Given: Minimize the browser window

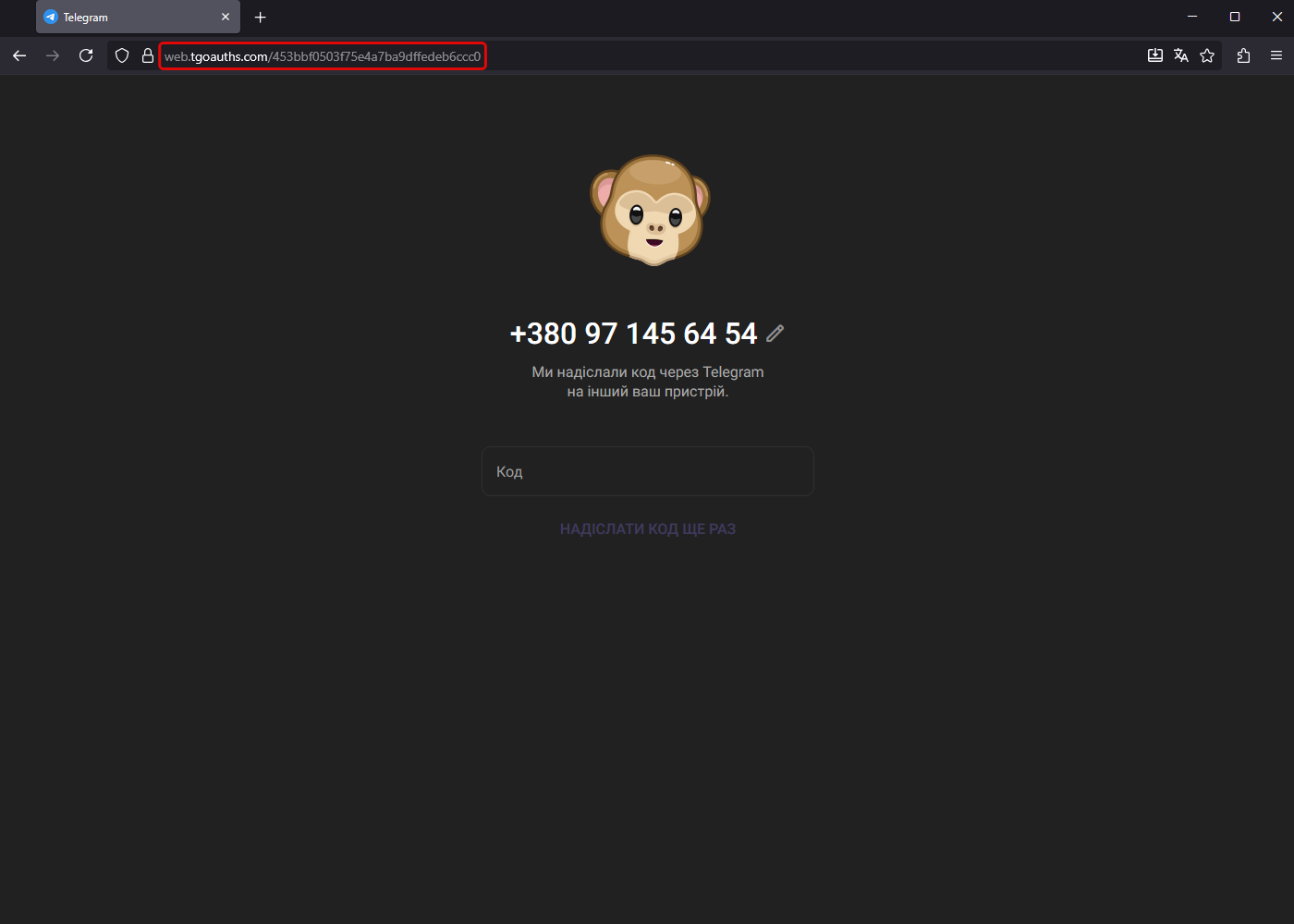Looking at the screenshot, I should tap(1192, 17).
